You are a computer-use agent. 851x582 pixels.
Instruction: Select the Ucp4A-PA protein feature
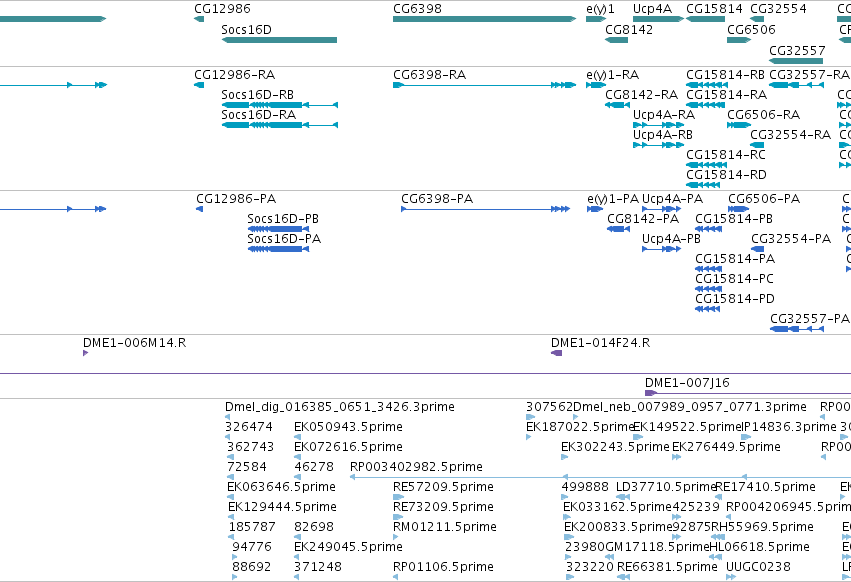click(661, 209)
